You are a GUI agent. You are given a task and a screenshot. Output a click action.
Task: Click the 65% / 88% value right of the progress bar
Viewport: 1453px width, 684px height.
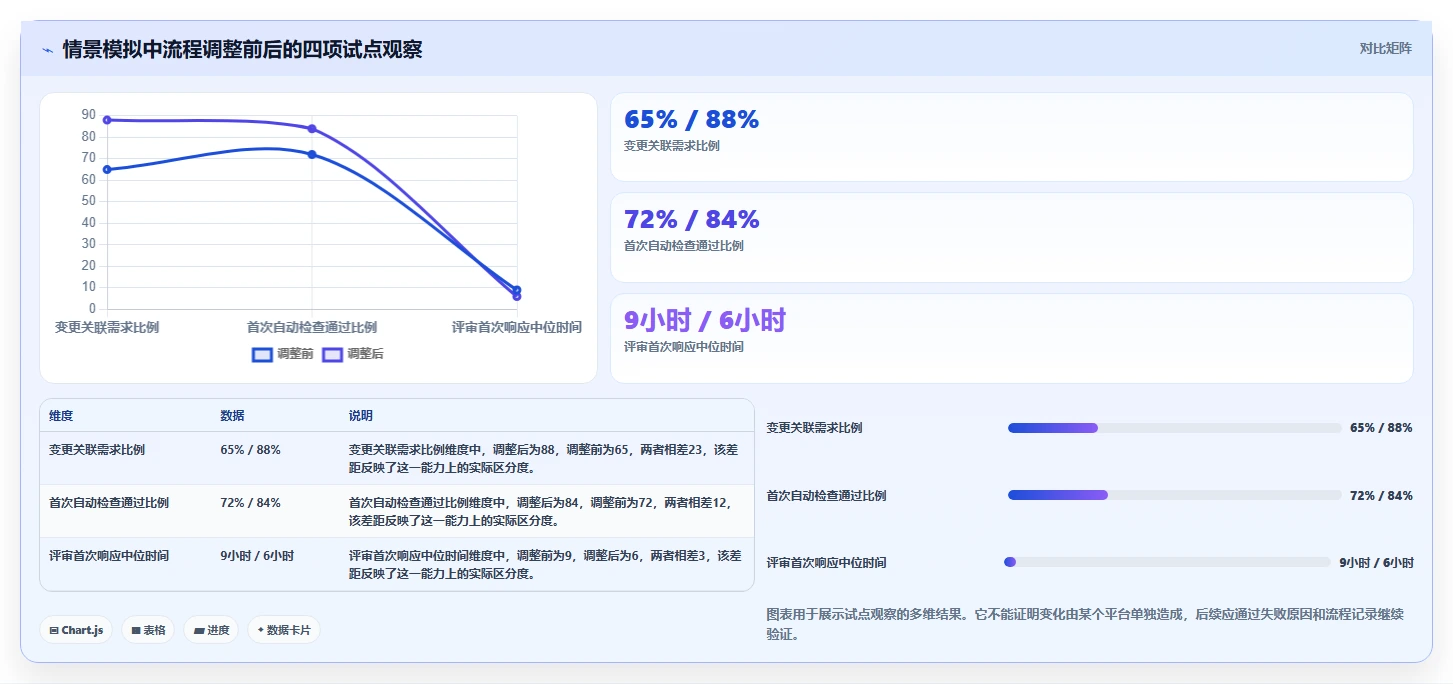(x=1381, y=428)
